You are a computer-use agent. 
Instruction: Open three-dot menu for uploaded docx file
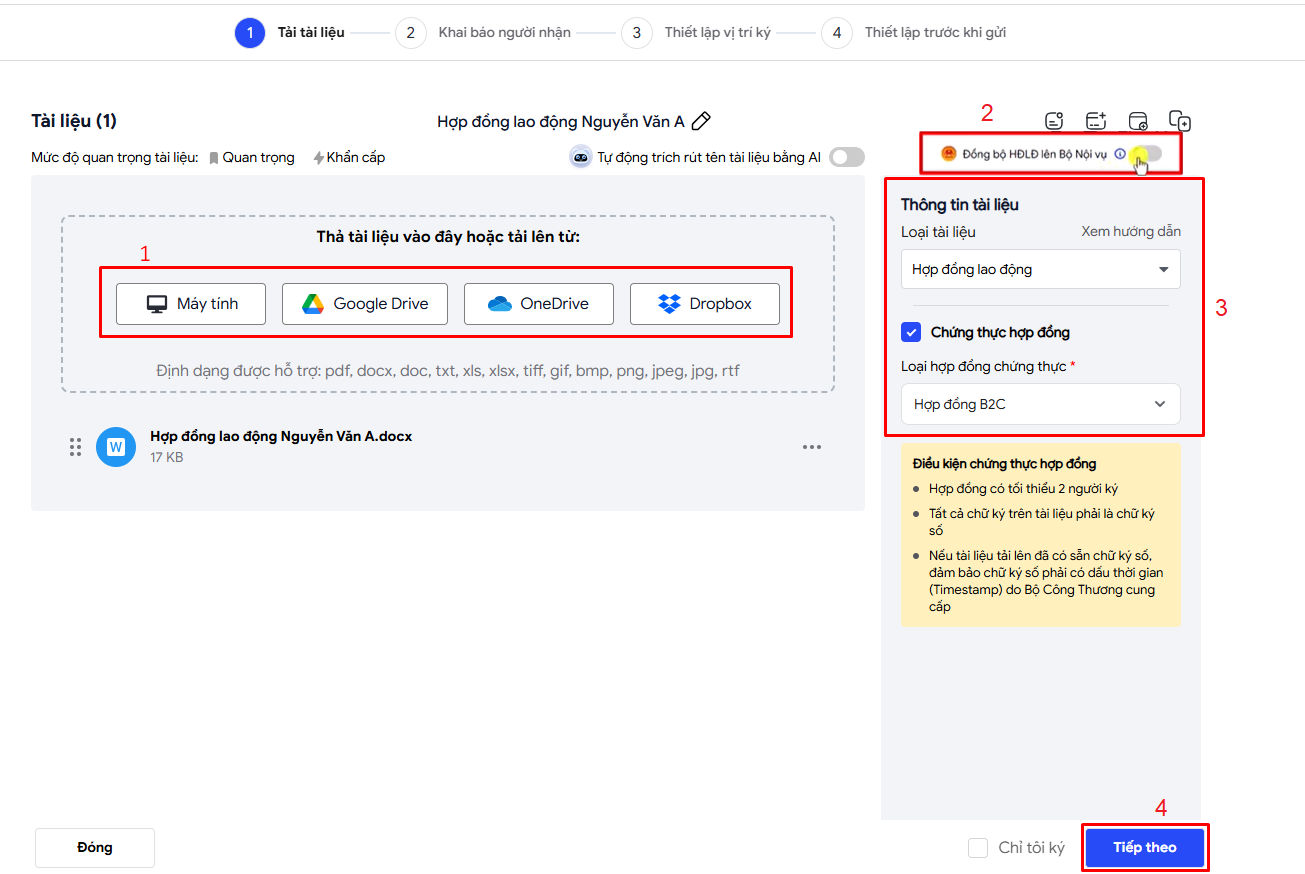pos(812,447)
